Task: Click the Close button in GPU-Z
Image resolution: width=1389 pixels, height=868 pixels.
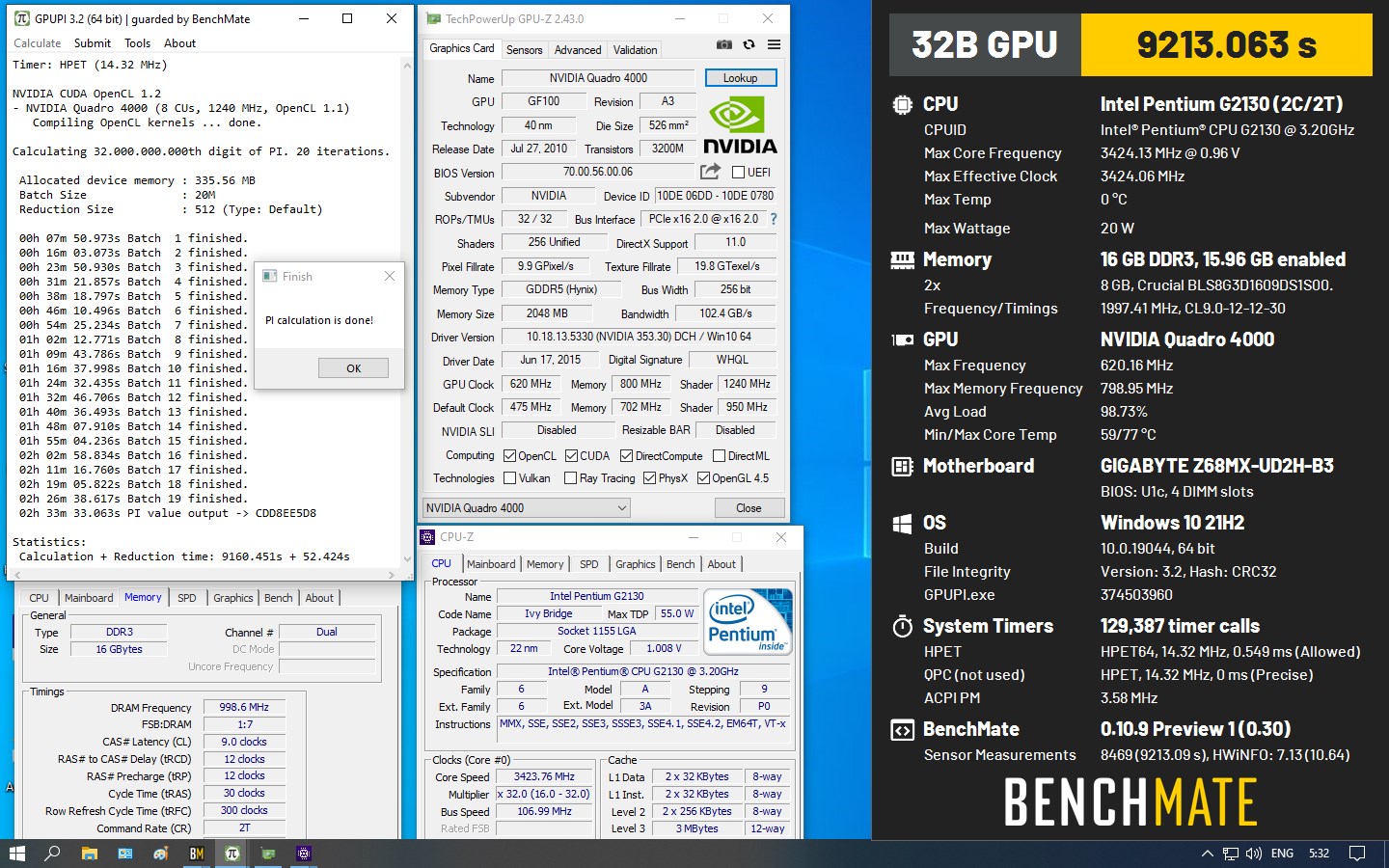Action: click(x=749, y=508)
